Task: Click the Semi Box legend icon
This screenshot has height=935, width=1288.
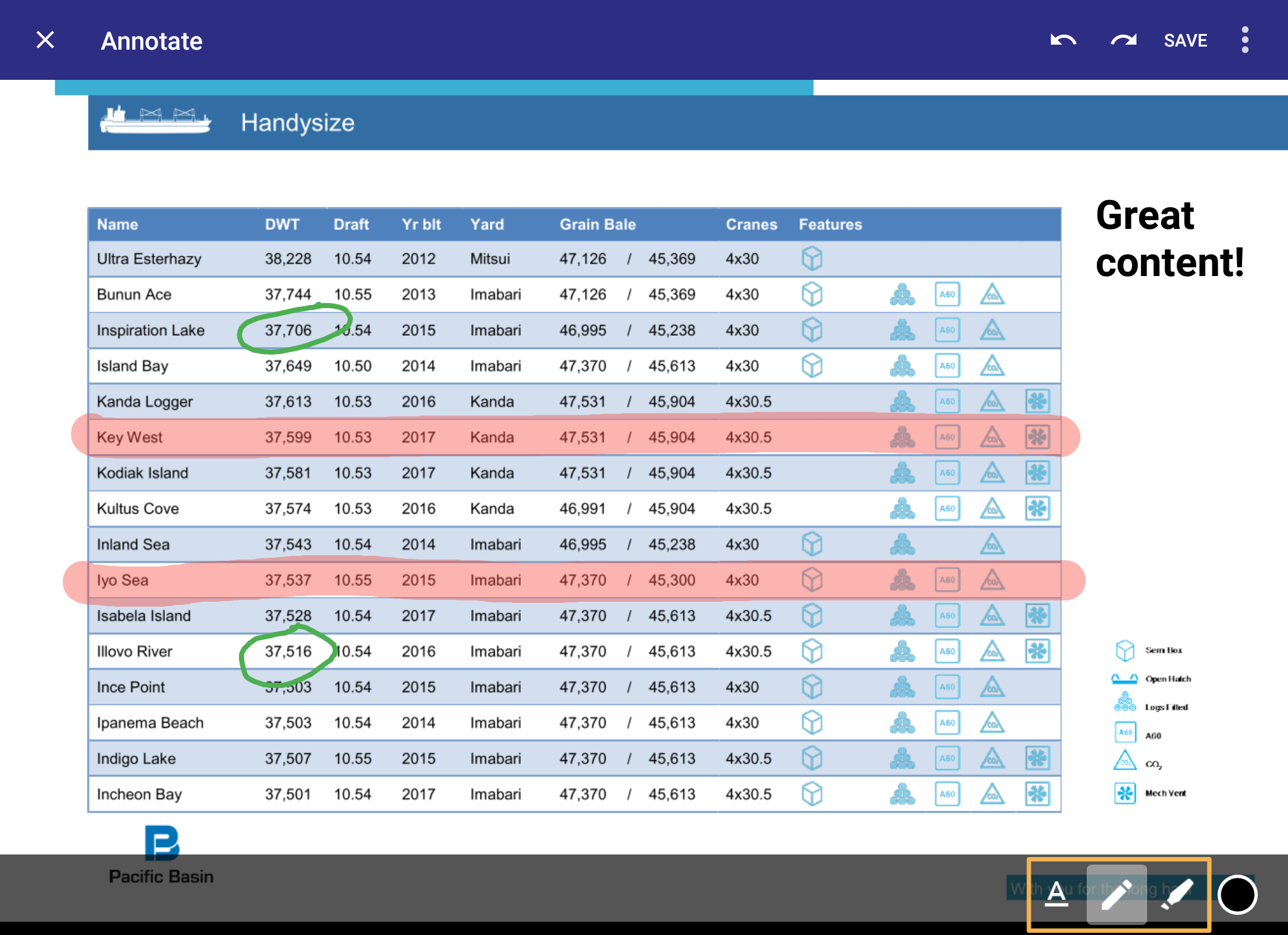Action: [x=1124, y=651]
